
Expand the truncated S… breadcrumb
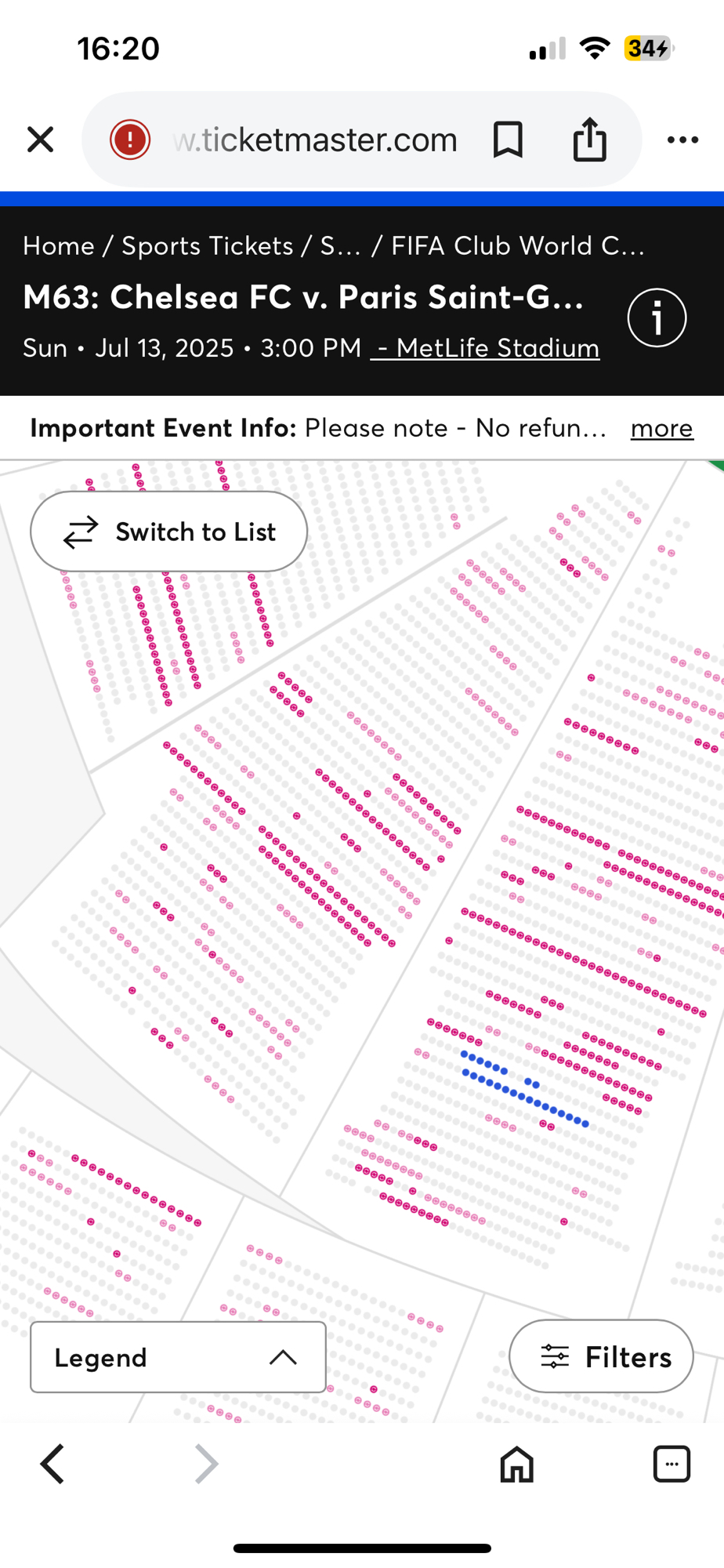(340, 246)
